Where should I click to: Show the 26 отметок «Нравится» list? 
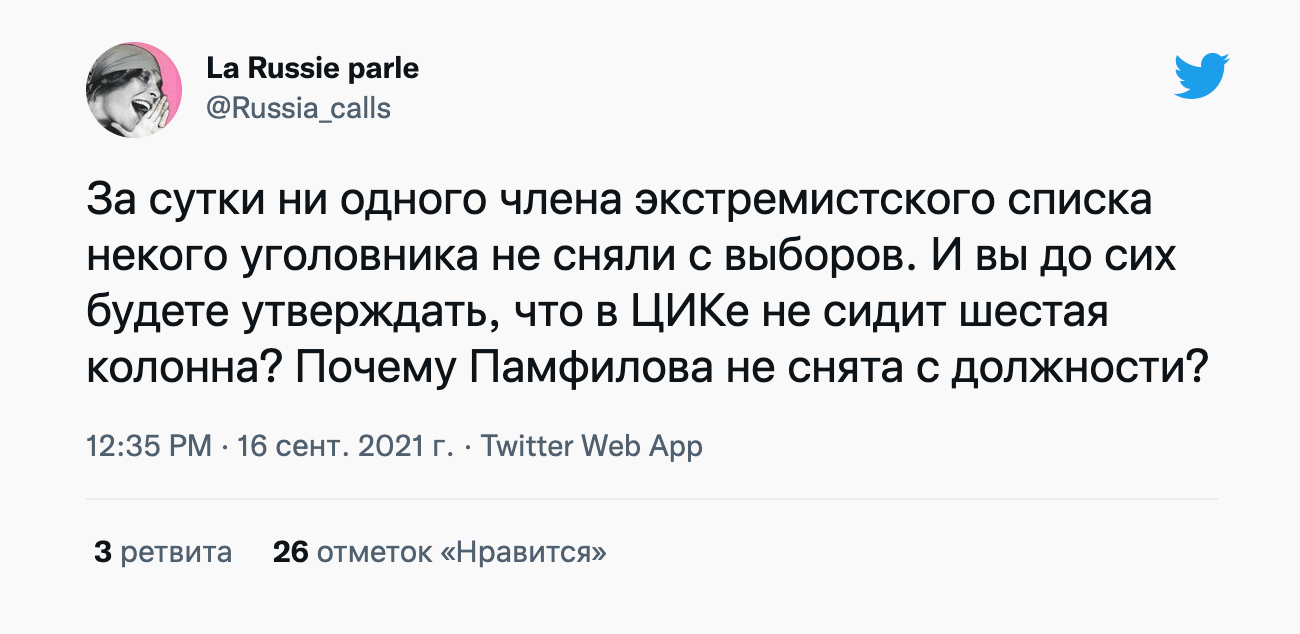click(440, 551)
